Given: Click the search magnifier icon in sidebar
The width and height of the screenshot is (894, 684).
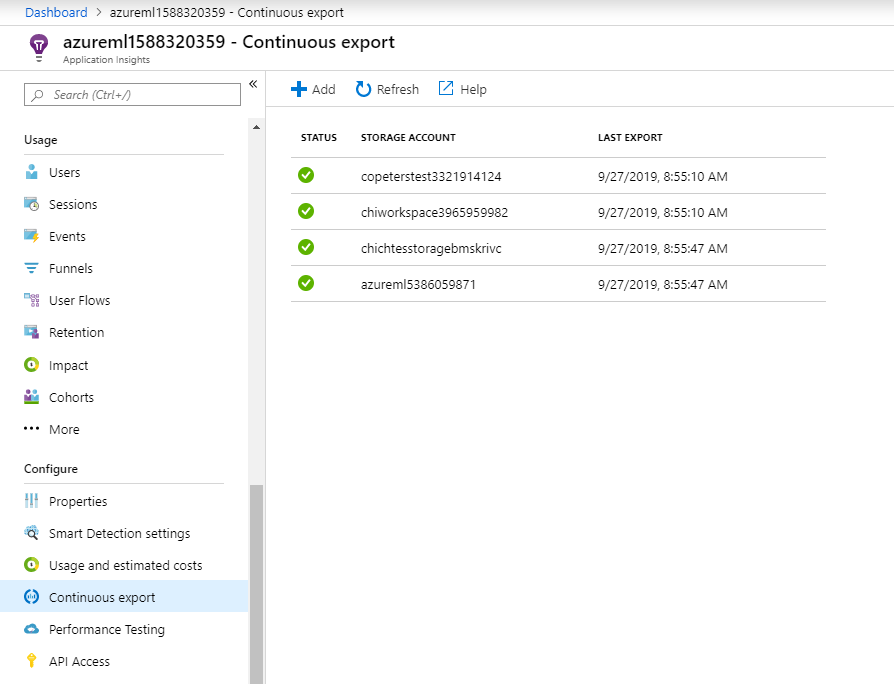Looking at the screenshot, I should point(38,95).
